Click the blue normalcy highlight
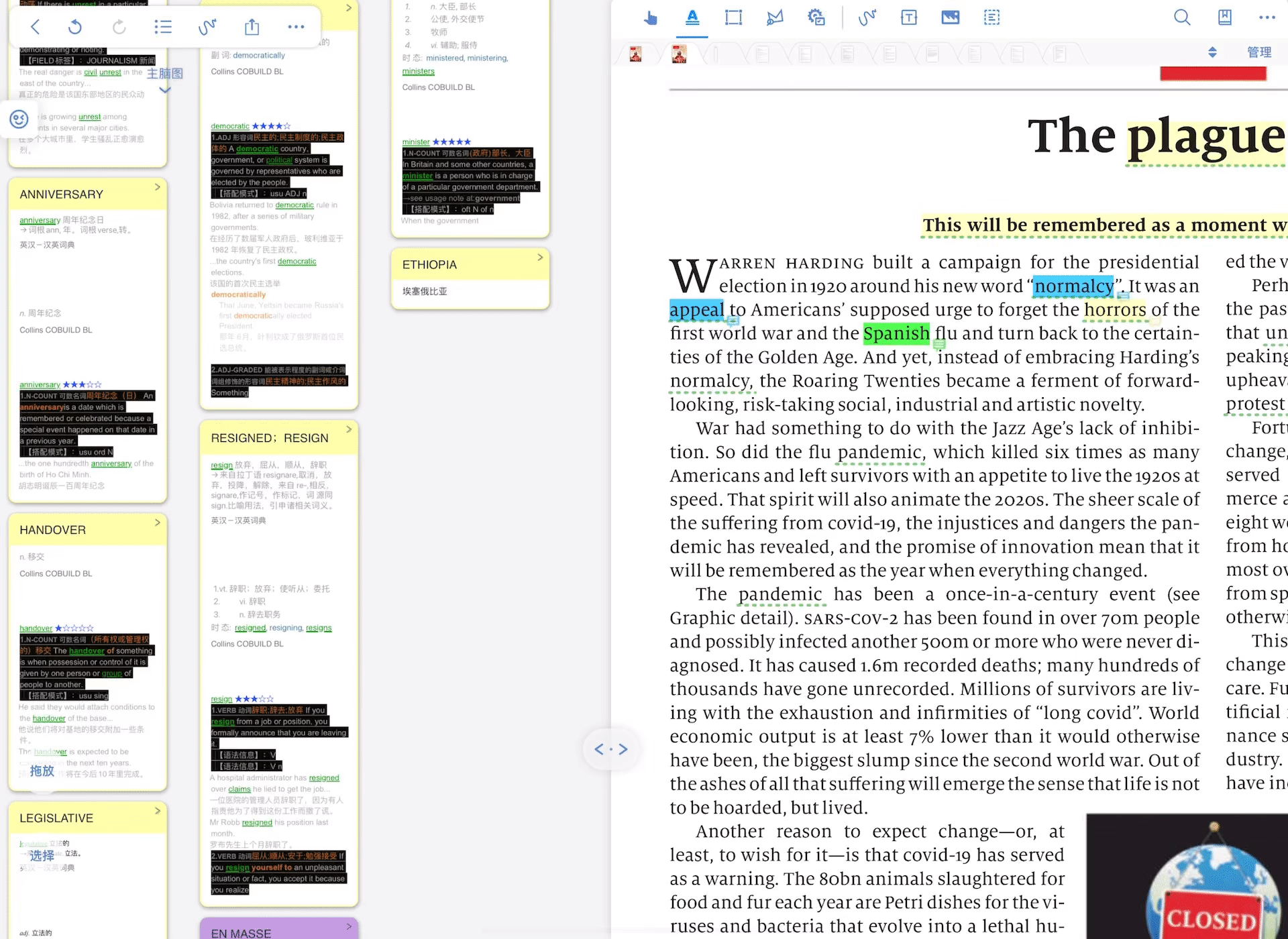The width and height of the screenshot is (1288, 939). [x=1073, y=286]
